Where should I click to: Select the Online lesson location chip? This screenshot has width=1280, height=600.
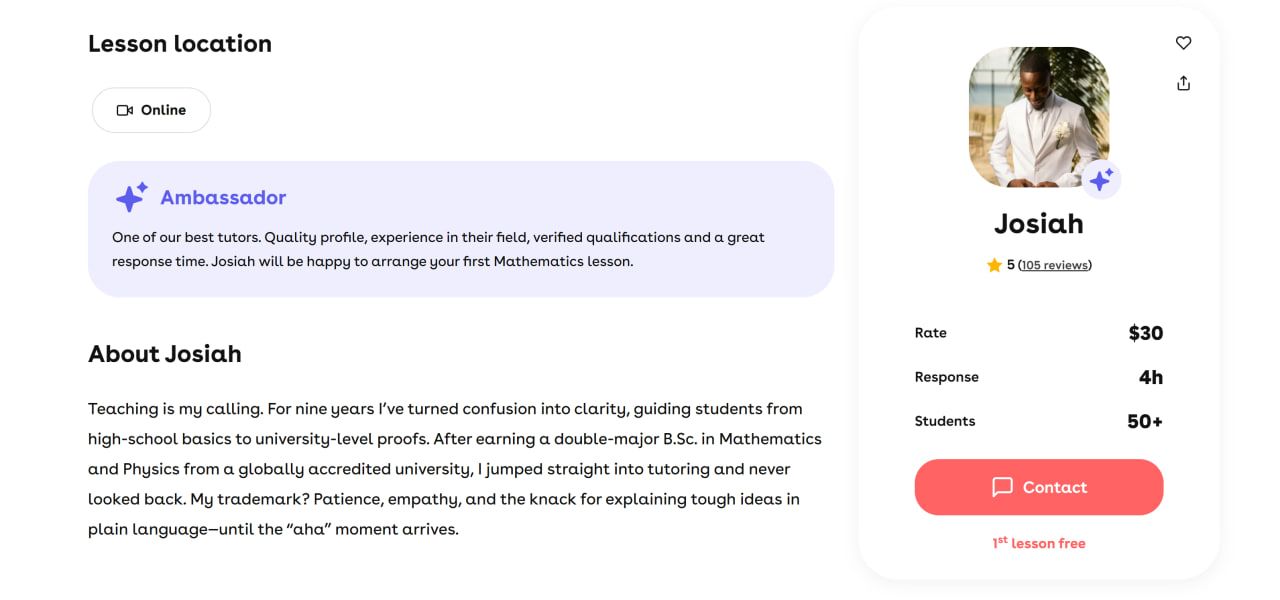[151, 110]
